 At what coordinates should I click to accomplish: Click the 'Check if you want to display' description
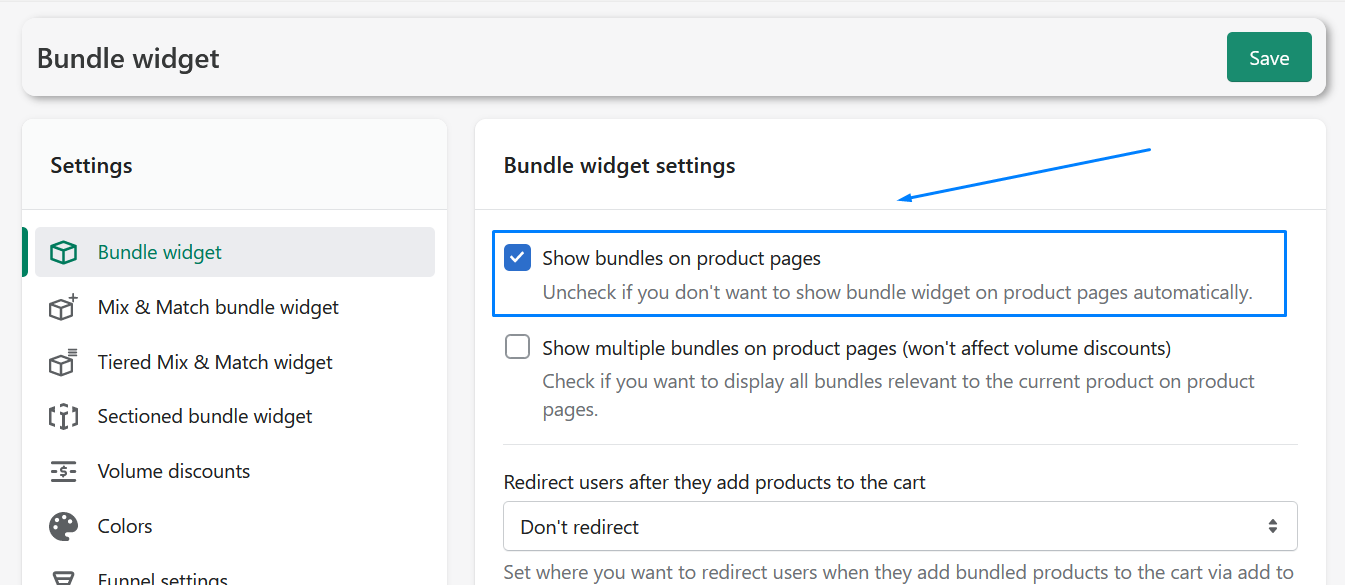tap(898, 395)
